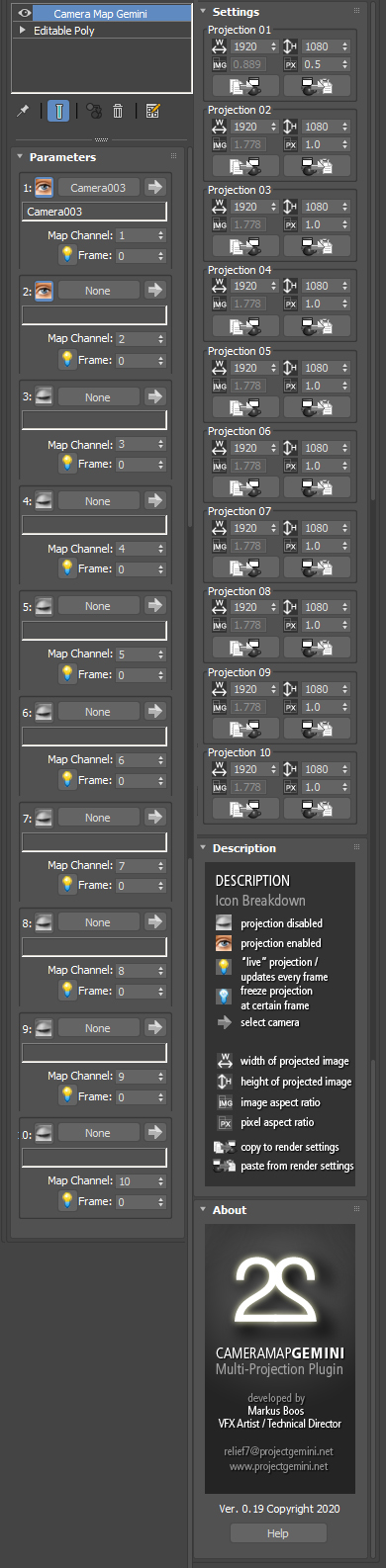Image resolution: width=386 pixels, height=1568 pixels.
Task: Click Make Unique icon in stack toolbar
Action: coord(94,111)
